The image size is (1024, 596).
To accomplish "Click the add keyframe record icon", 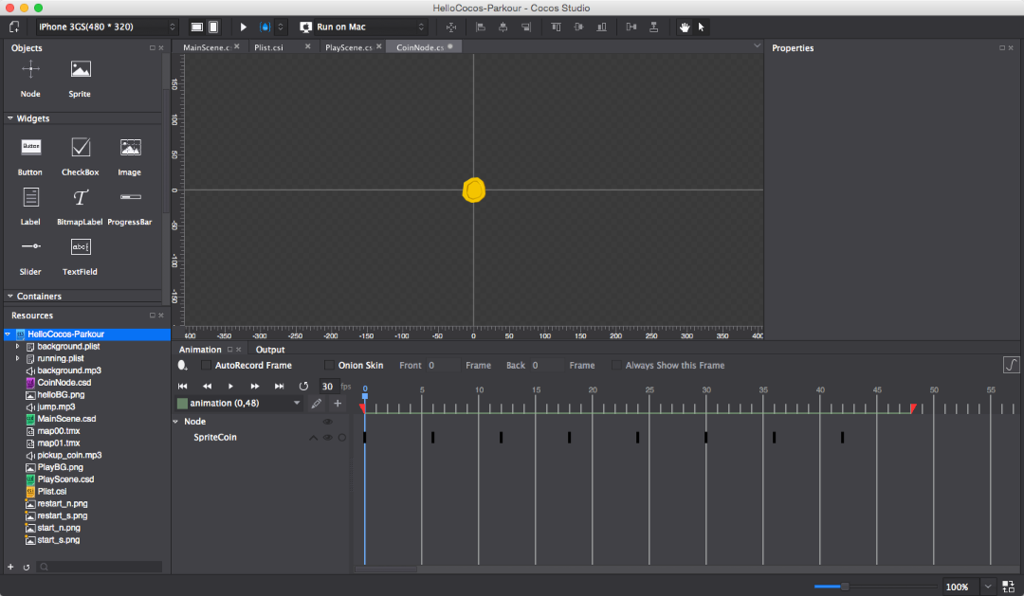I will (183, 365).
